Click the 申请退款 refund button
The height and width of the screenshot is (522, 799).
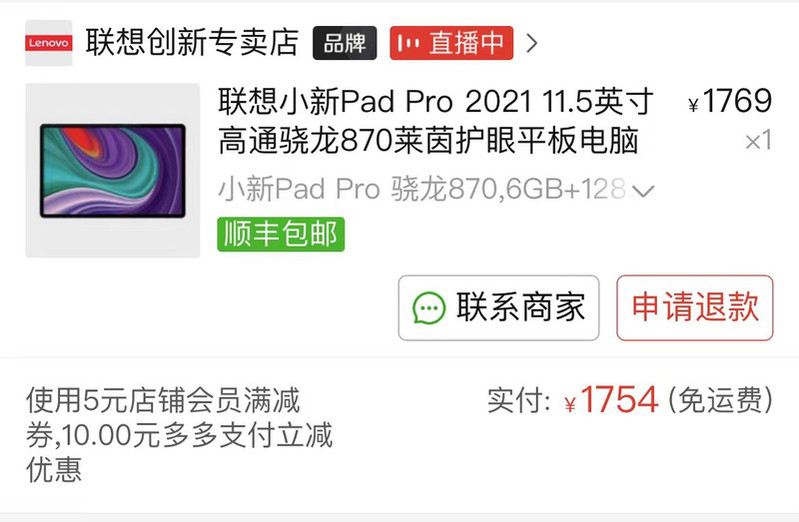point(695,308)
